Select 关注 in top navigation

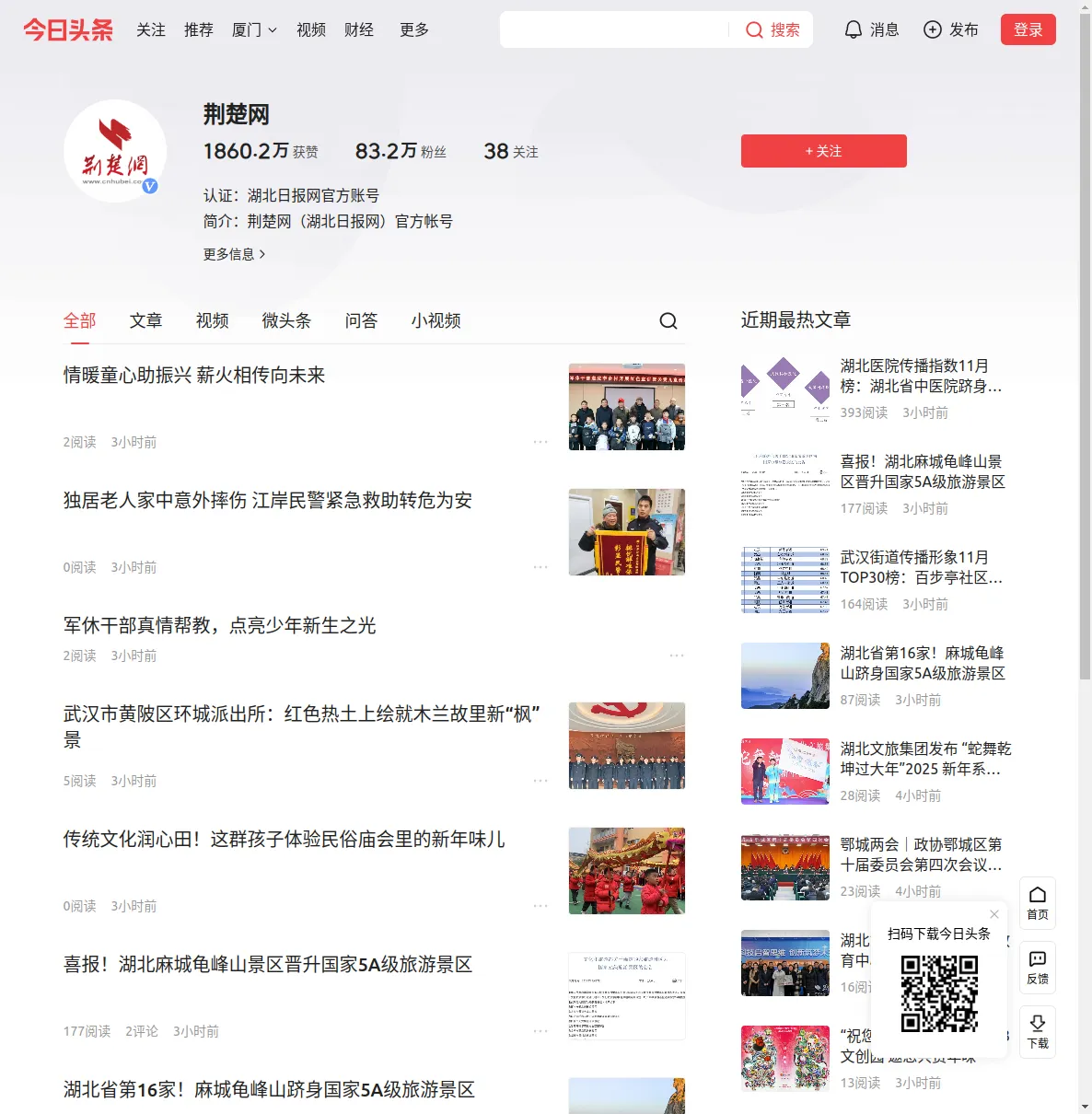tap(151, 29)
